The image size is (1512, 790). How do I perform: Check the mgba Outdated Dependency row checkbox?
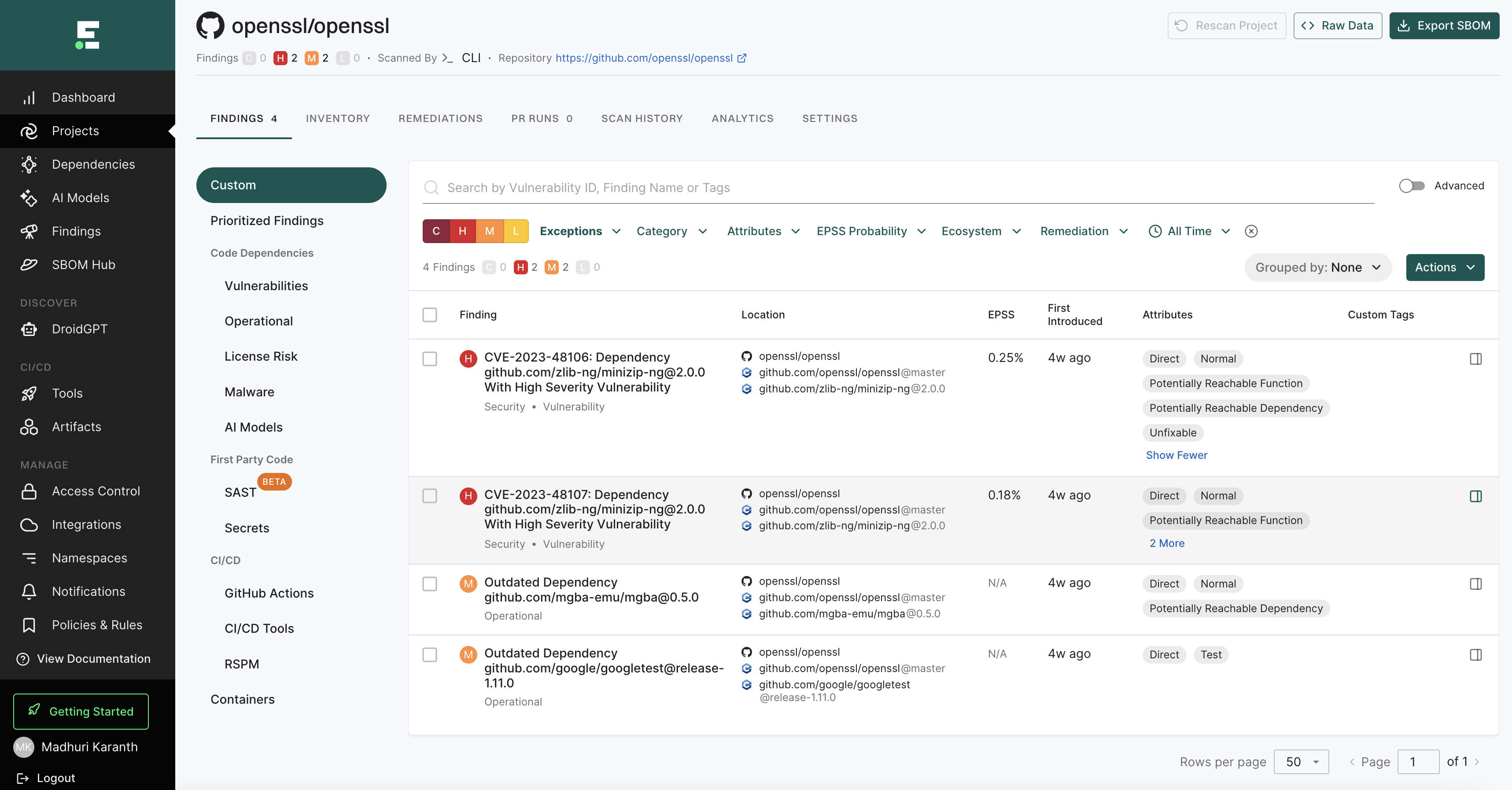point(430,584)
